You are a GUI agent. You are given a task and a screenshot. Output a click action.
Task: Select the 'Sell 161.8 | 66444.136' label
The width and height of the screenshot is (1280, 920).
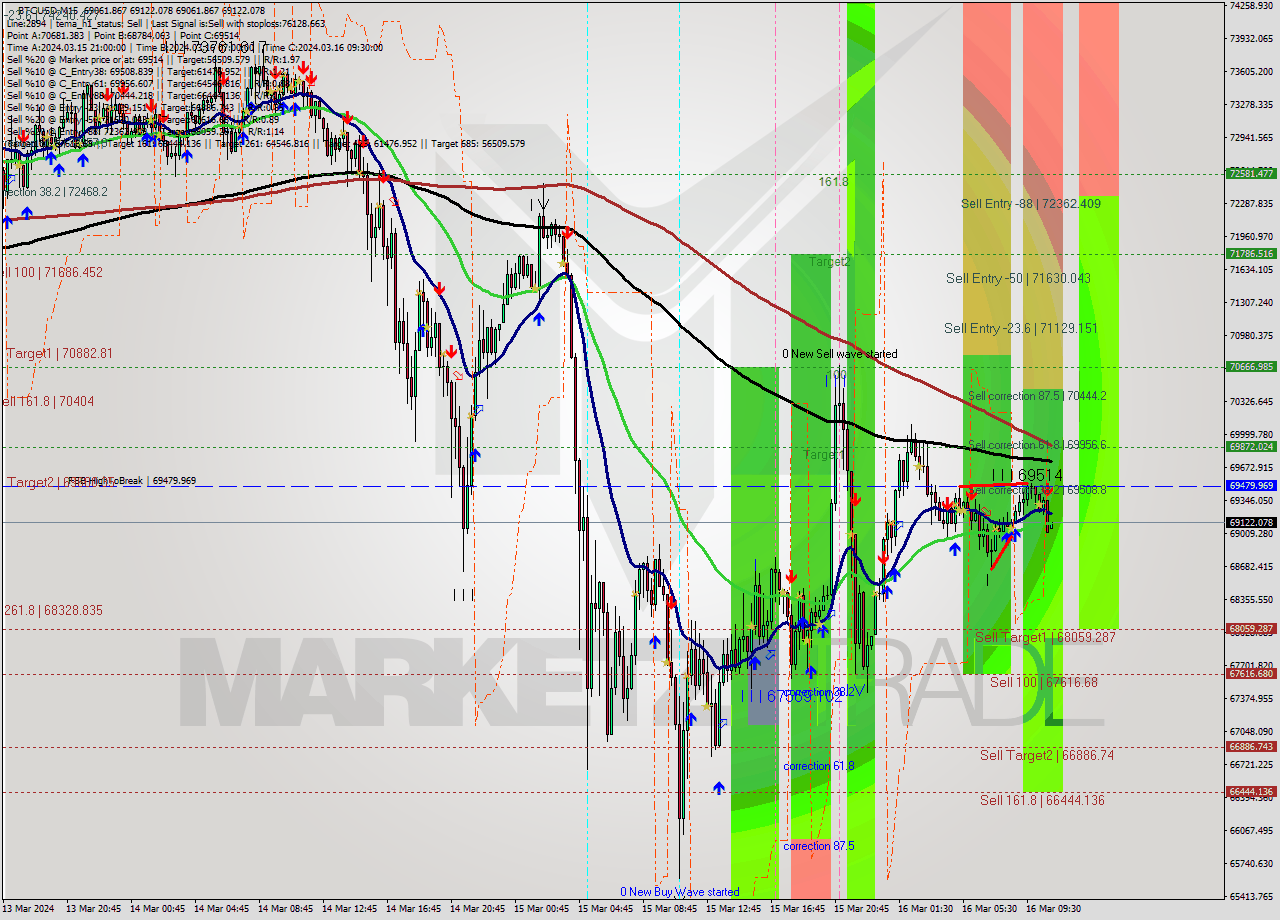coord(1042,800)
